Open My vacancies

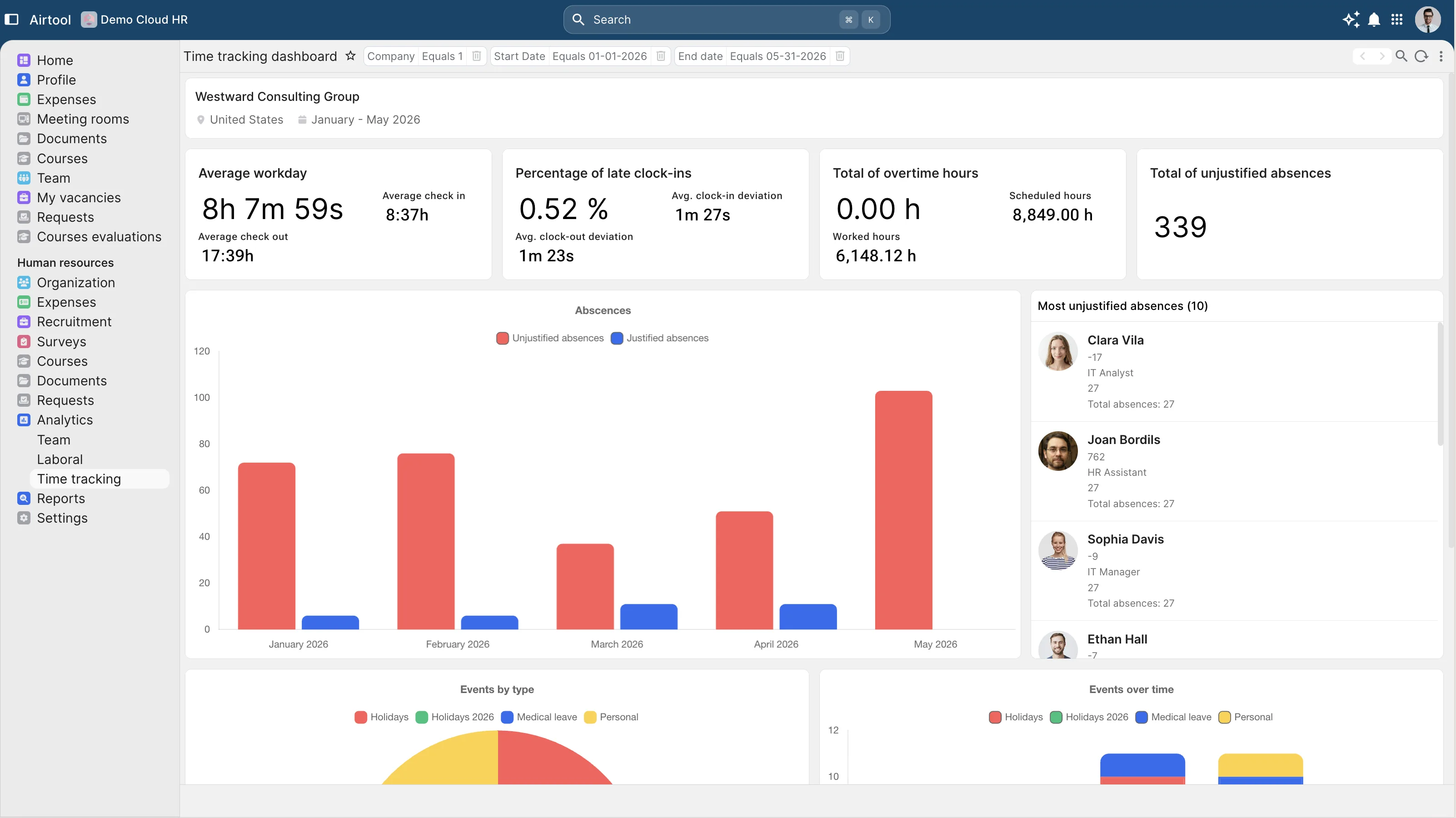click(x=79, y=197)
